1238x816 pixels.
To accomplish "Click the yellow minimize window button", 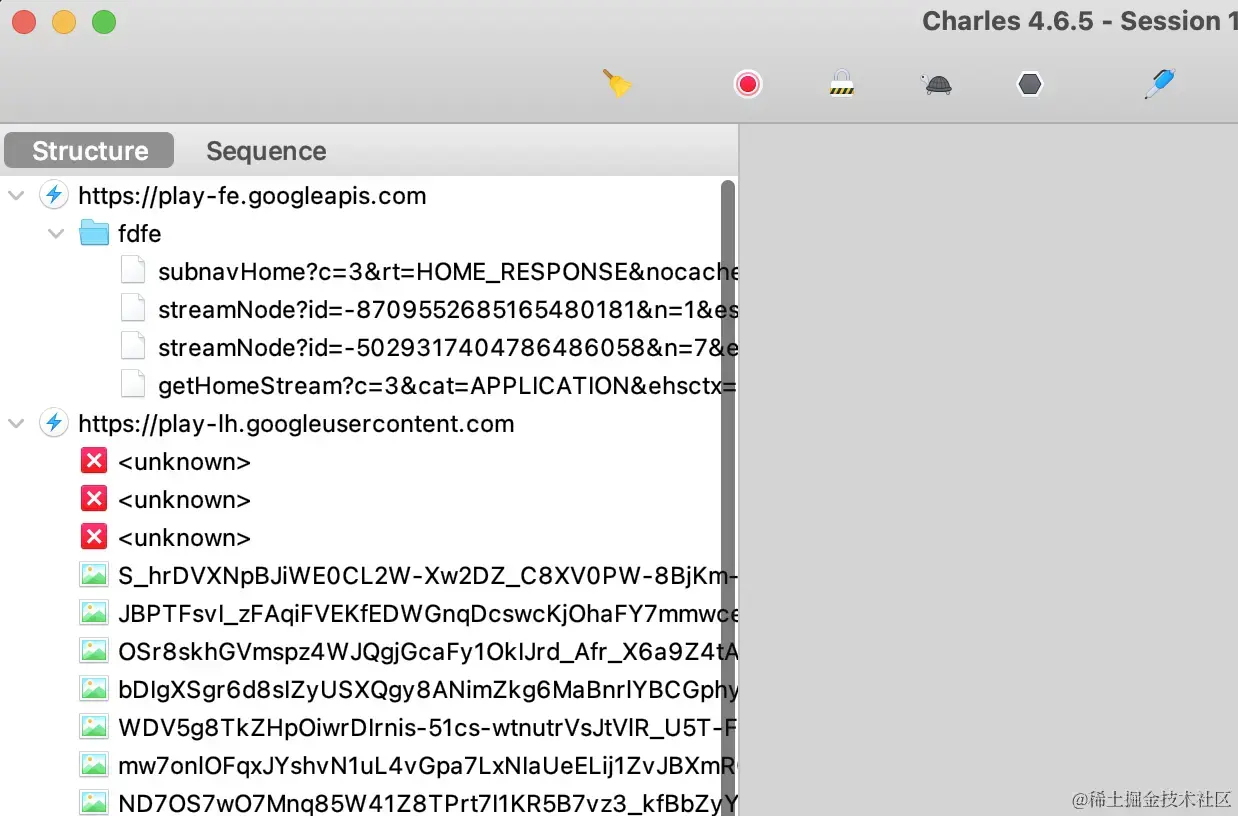I will coord(64,22).
